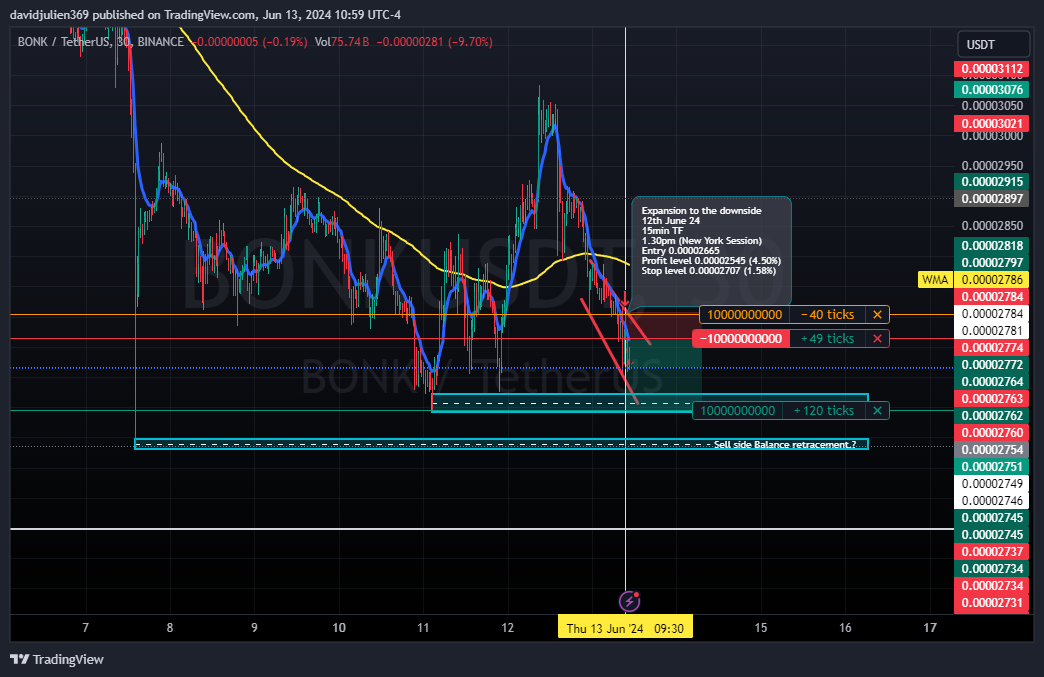Click the red 0.00003021 price label

pos(992,123)
